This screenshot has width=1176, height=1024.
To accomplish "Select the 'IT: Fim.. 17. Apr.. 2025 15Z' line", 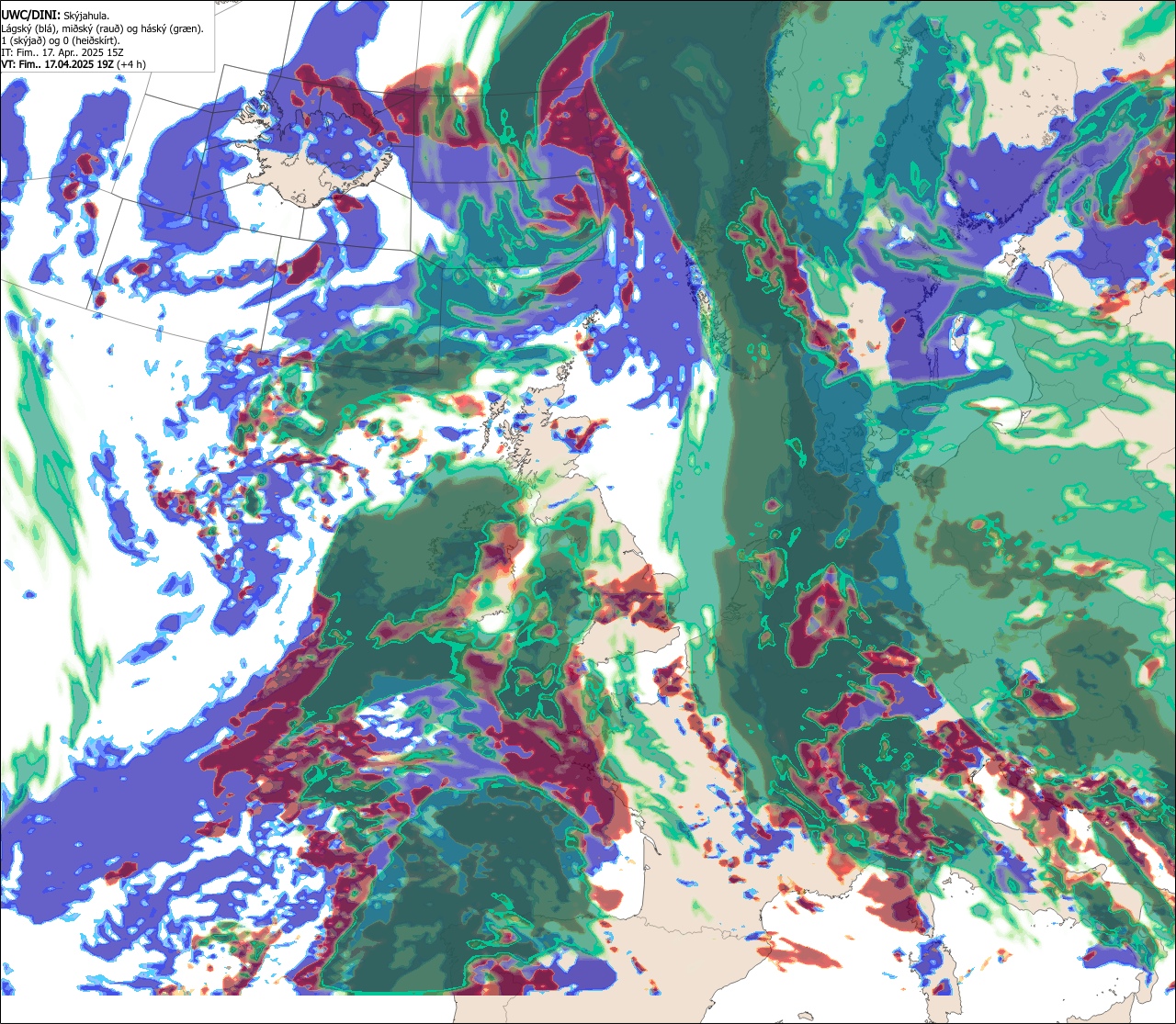I will tap(63, 52).
